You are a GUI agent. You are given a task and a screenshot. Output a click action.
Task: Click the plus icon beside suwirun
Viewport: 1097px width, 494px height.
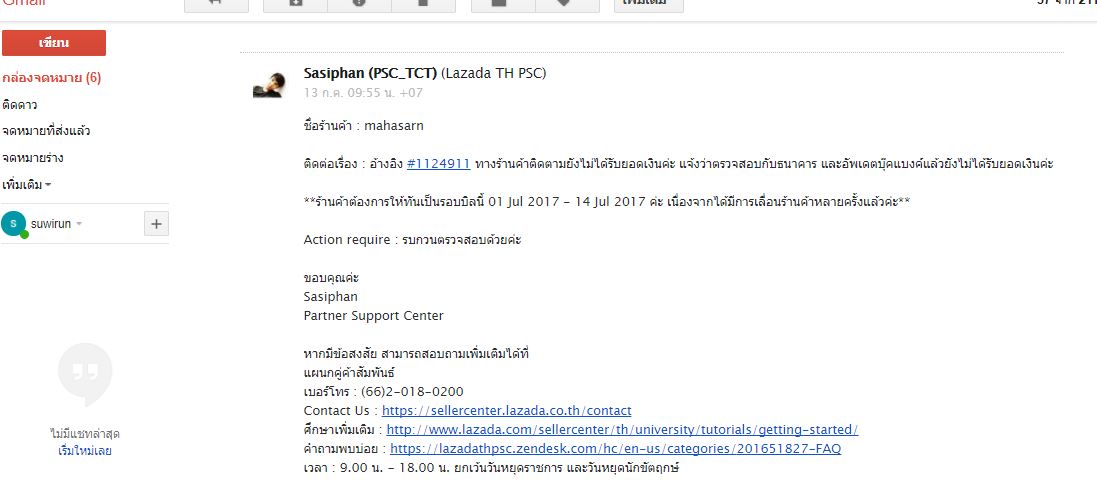(156, 224)
